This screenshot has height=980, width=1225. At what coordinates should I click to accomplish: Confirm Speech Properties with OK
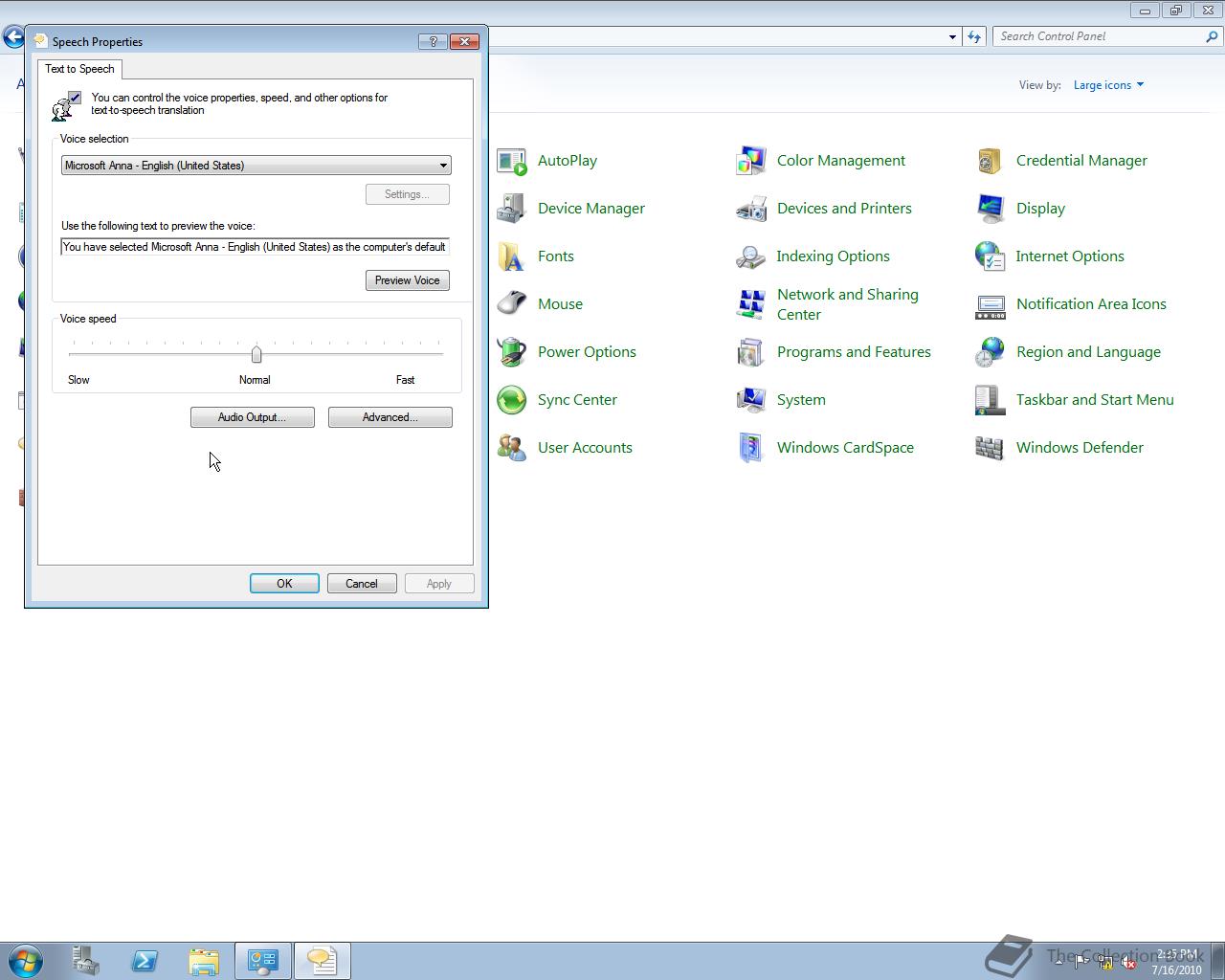click(284, 584)
